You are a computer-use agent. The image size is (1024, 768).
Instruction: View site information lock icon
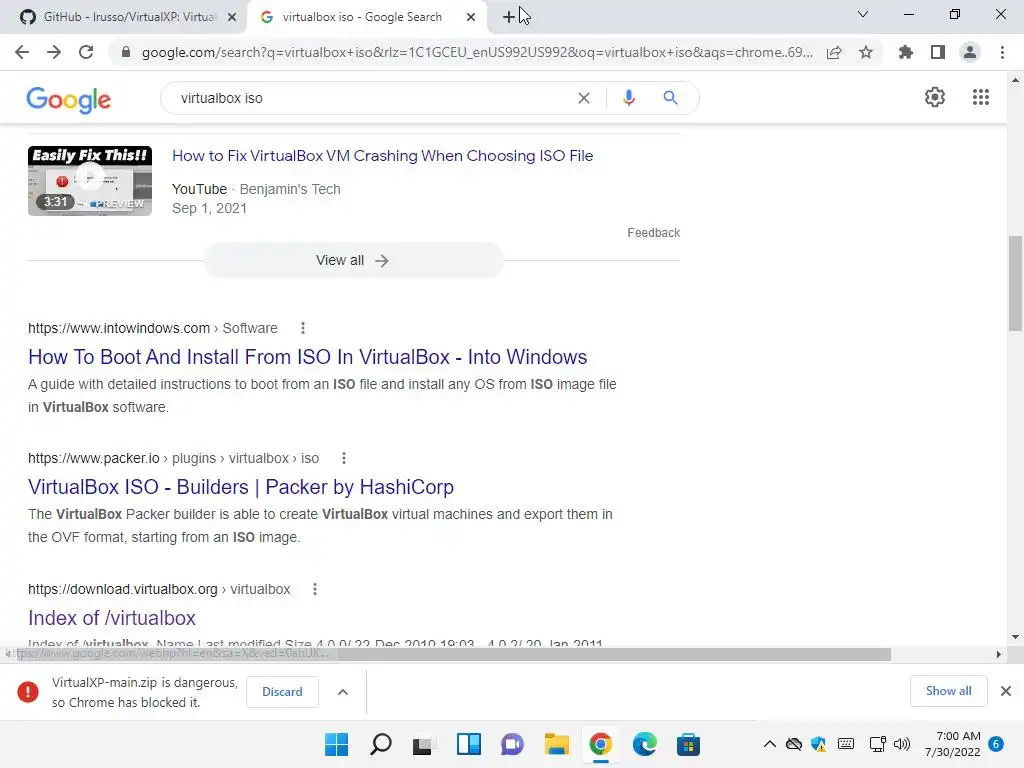pyautogui.click(x=126, y=52)
